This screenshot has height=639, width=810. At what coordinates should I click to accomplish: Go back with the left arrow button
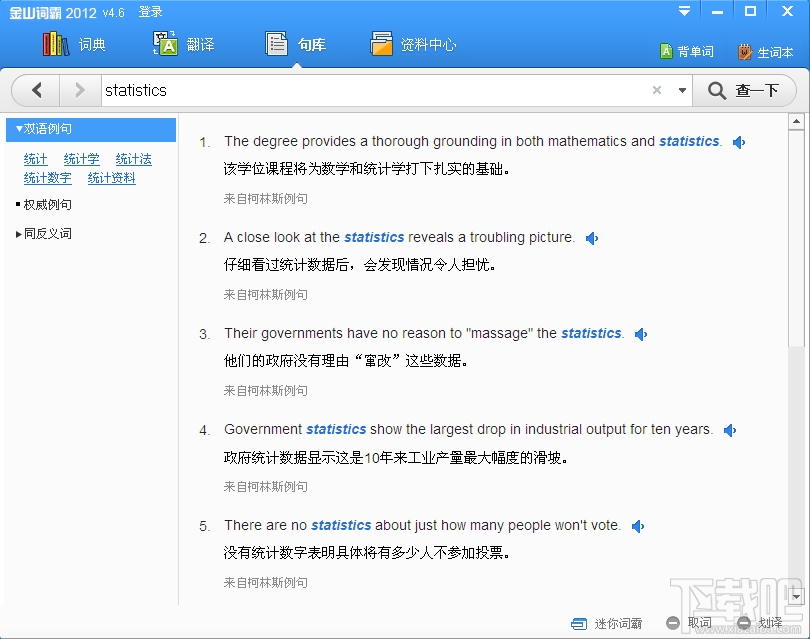click(37, 90)
